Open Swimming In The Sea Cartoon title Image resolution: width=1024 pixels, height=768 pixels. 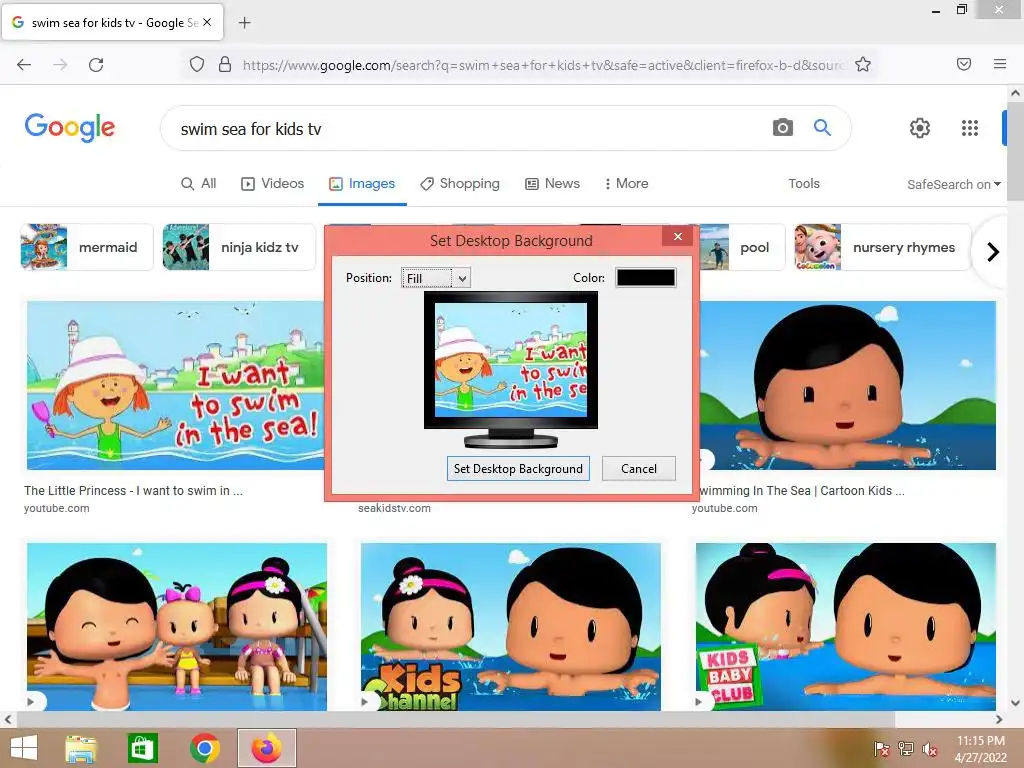click(x=802, y=490)
